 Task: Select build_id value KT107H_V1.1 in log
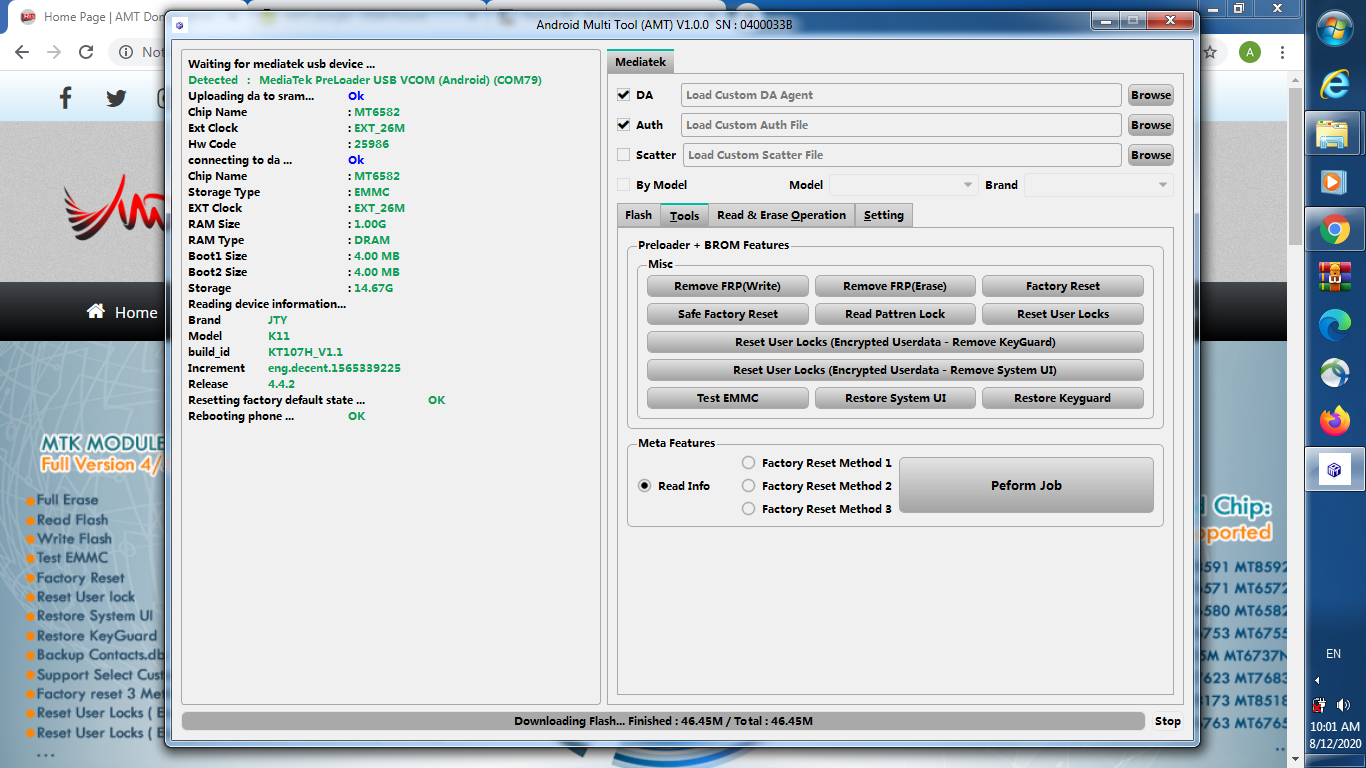(305, 352)
